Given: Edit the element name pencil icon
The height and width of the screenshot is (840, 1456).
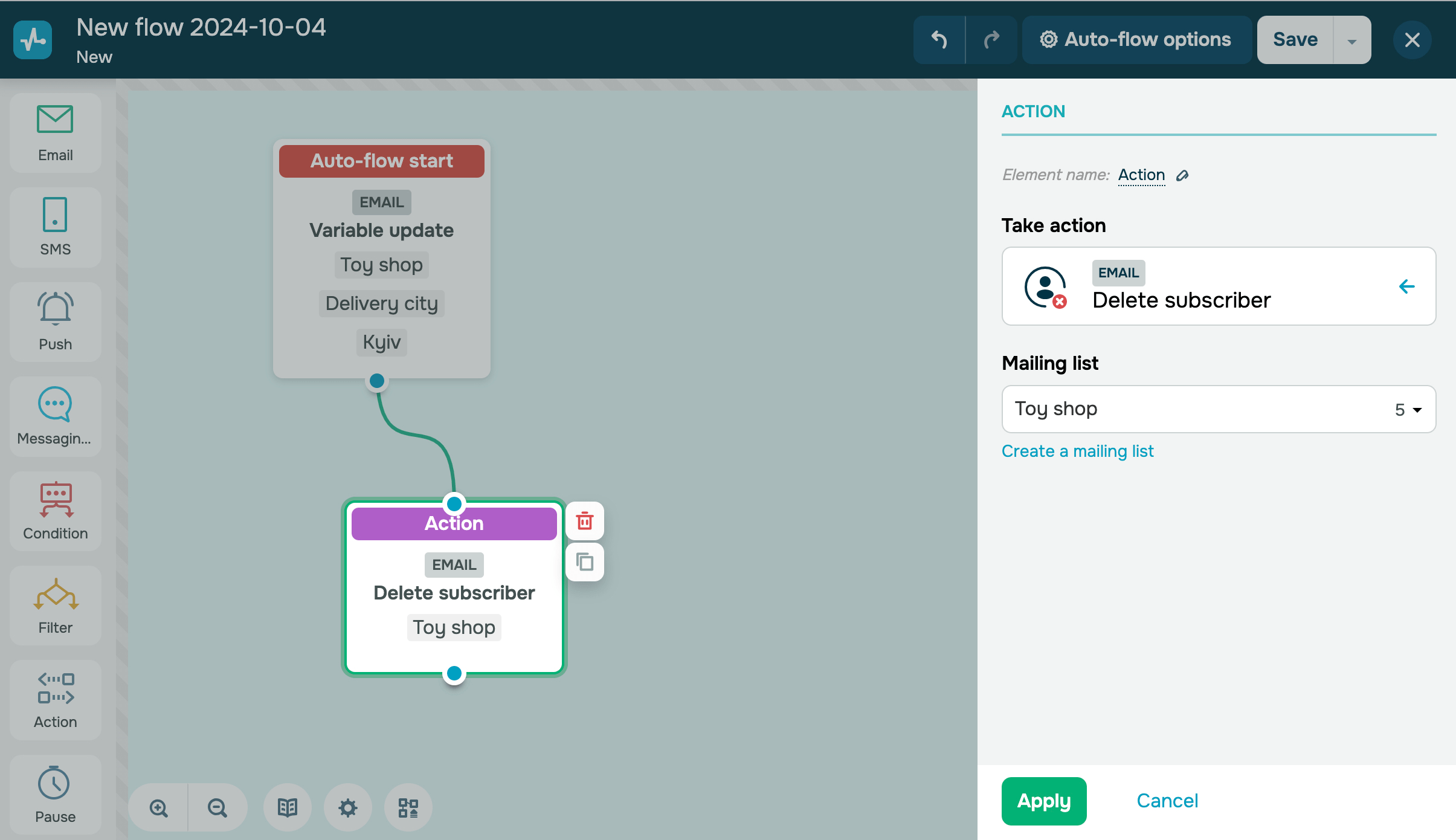Looking at the screenshot, I should [1182, 175].
